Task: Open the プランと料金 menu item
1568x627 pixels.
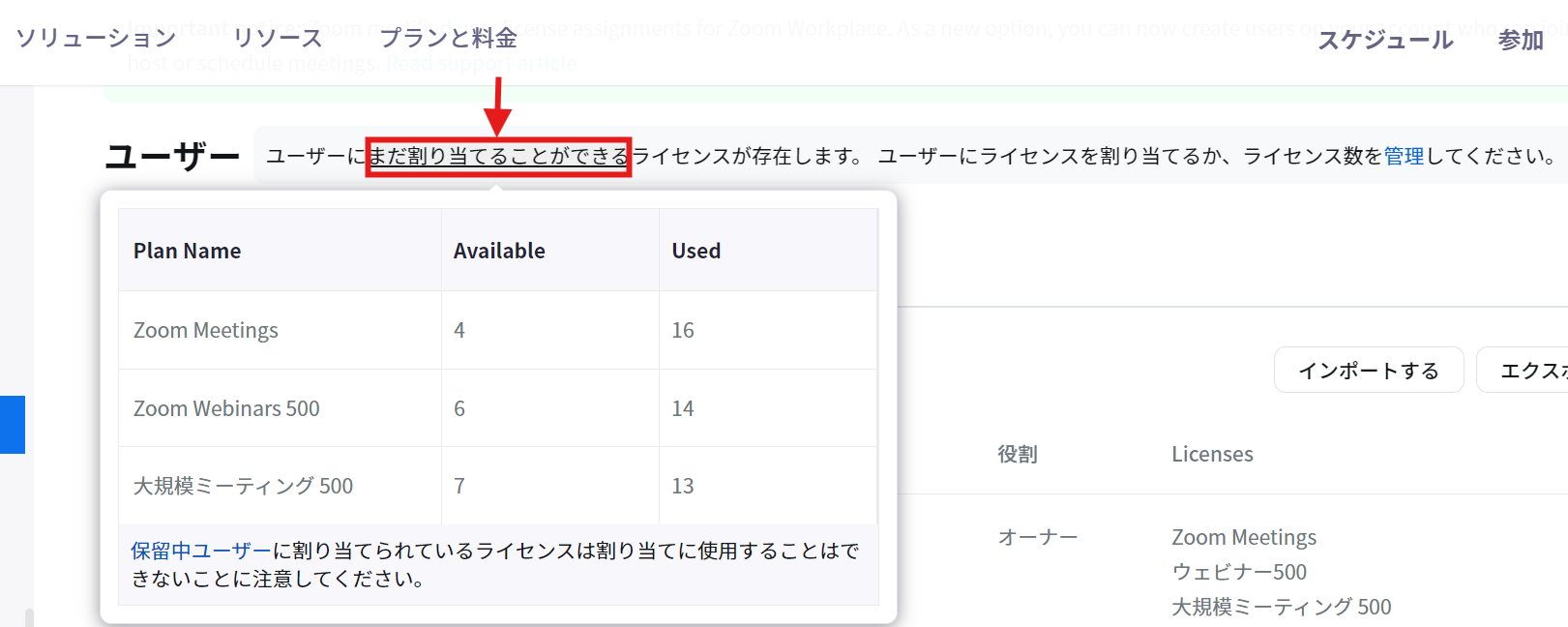Action: click(x=448, y=38)
